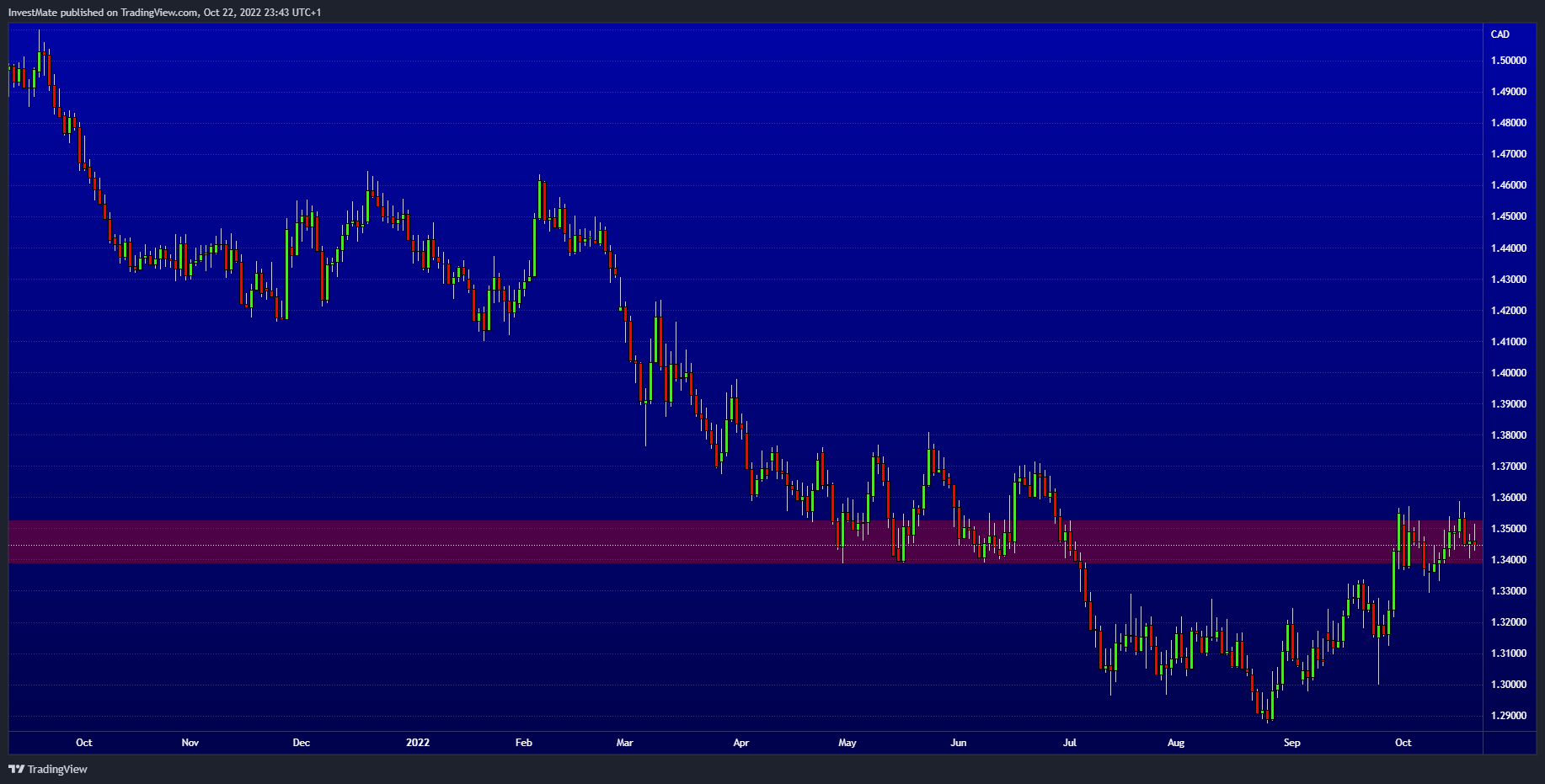Click the 1.46000 price label
This screenshot has width=1545, height=784.
pyautogui.click(x=1509, y=185)
